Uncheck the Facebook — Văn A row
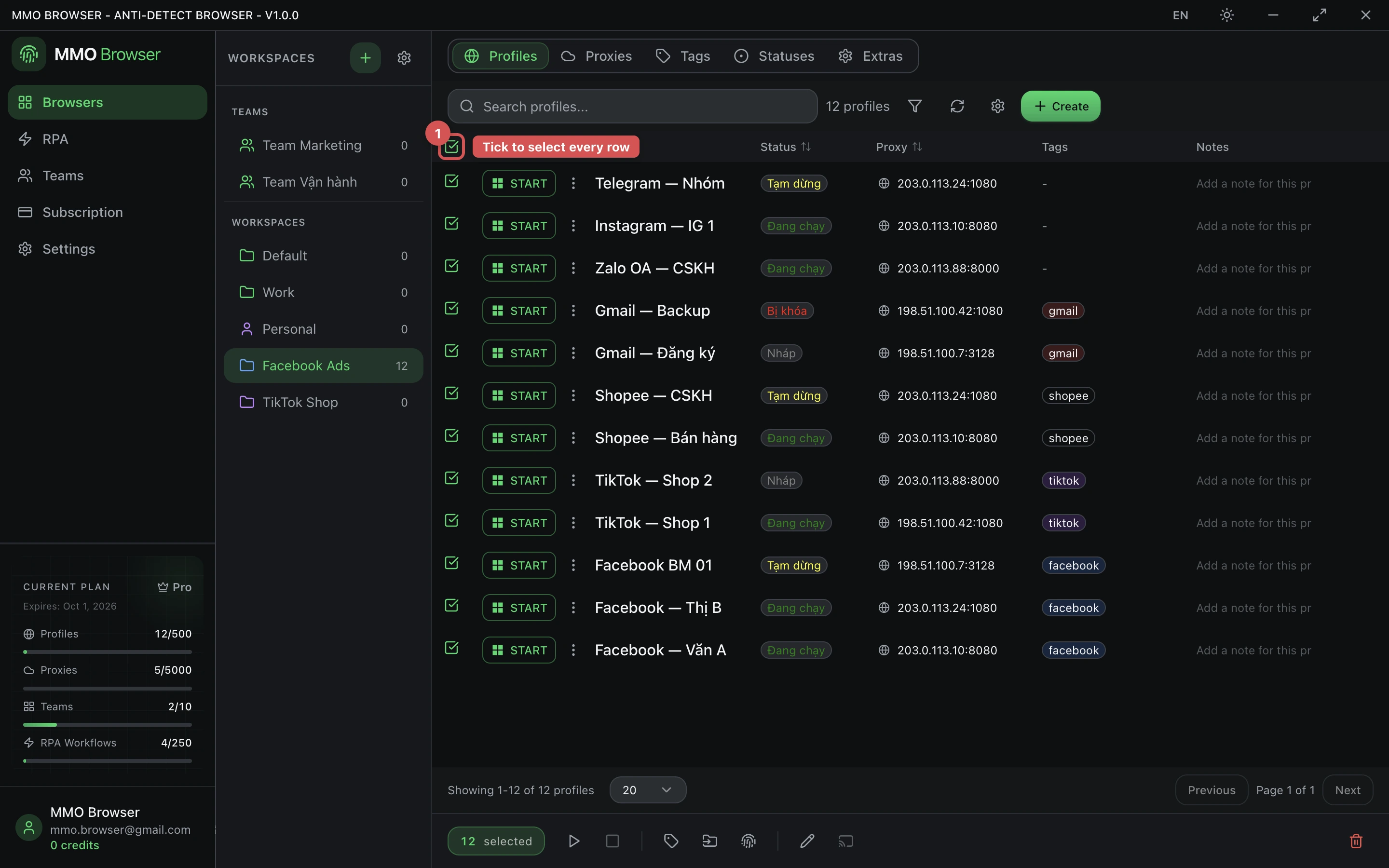 (x=452, y=648)
